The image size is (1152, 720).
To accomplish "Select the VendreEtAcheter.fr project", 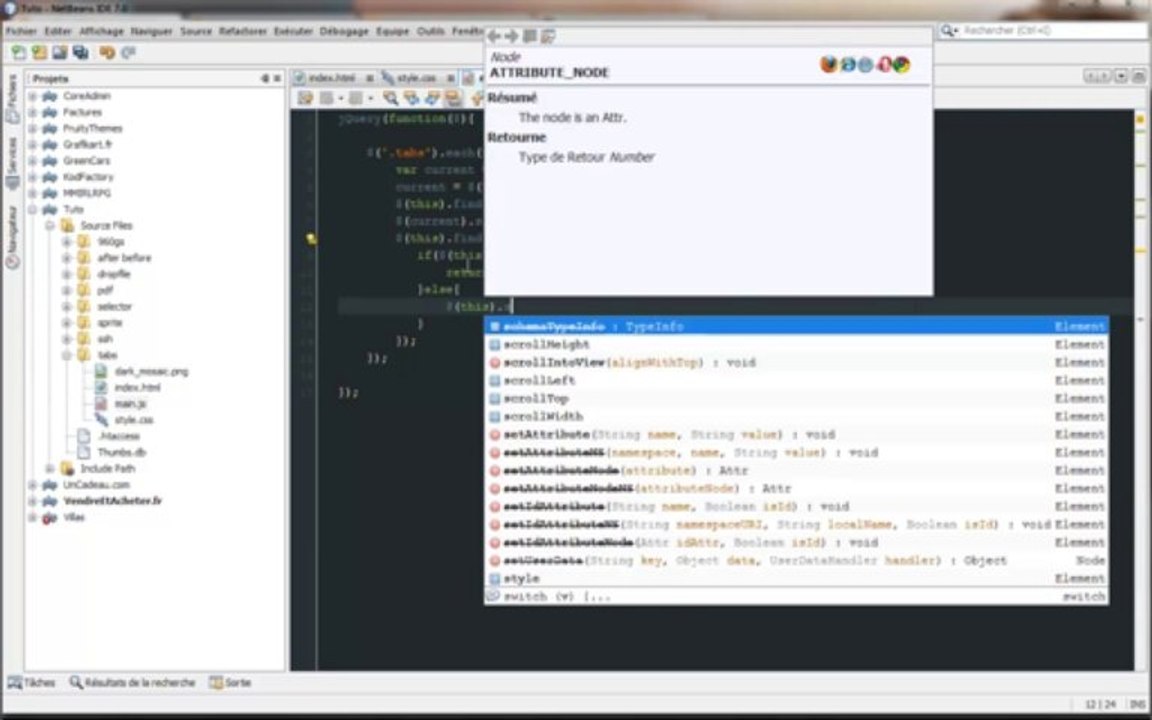I will tap(112, 501).
